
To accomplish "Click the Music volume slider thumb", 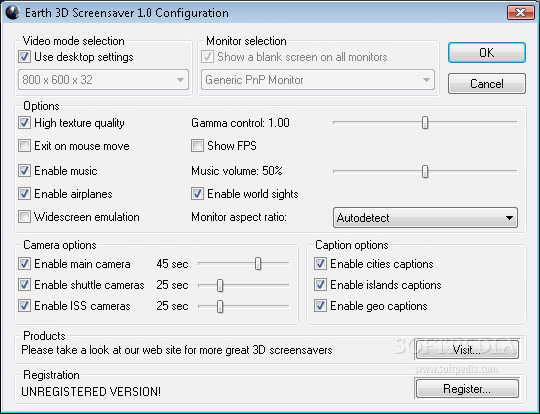I will 425,171.
